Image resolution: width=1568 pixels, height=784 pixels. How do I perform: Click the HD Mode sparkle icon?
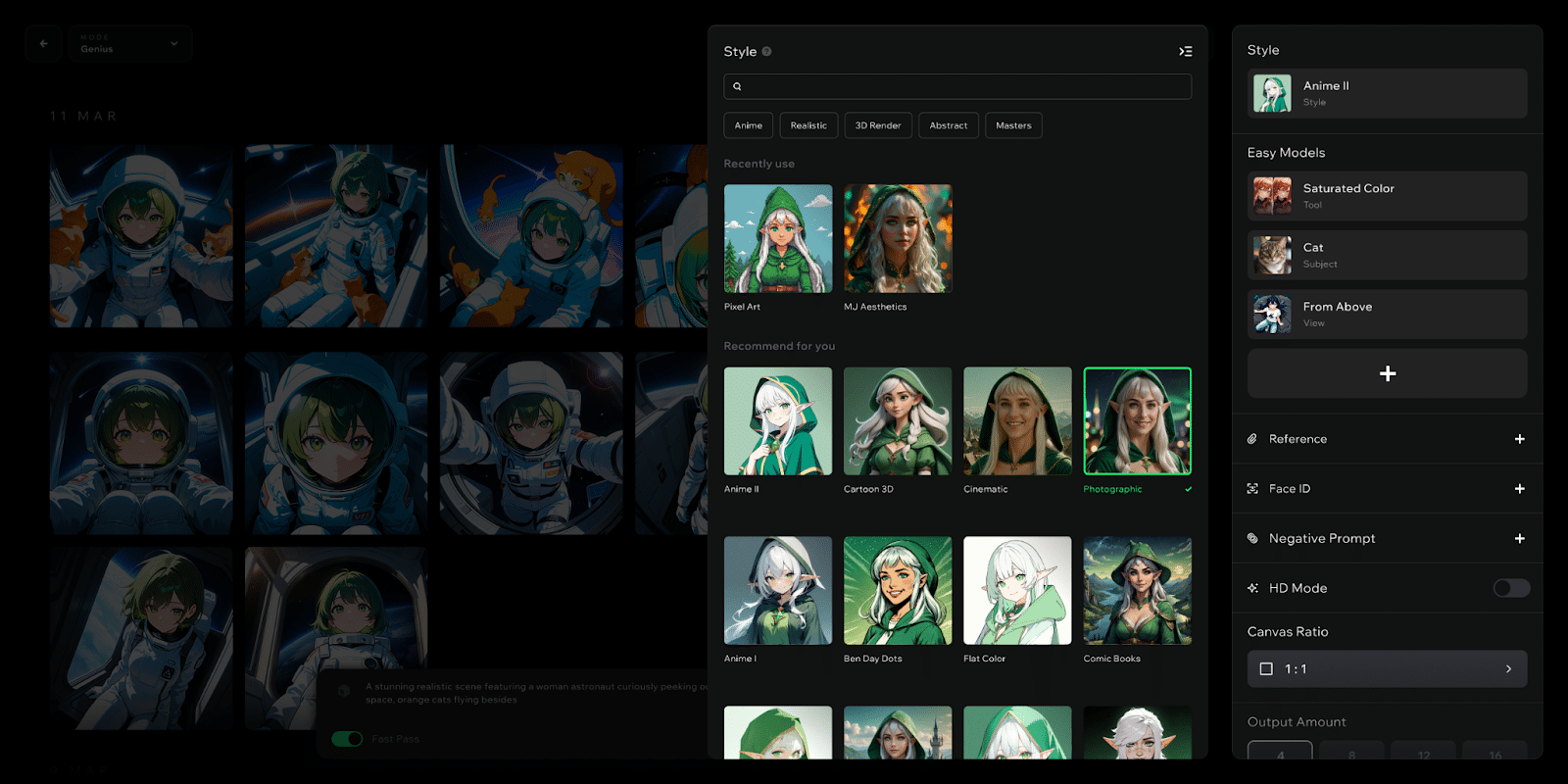[x=1252, y=588]
